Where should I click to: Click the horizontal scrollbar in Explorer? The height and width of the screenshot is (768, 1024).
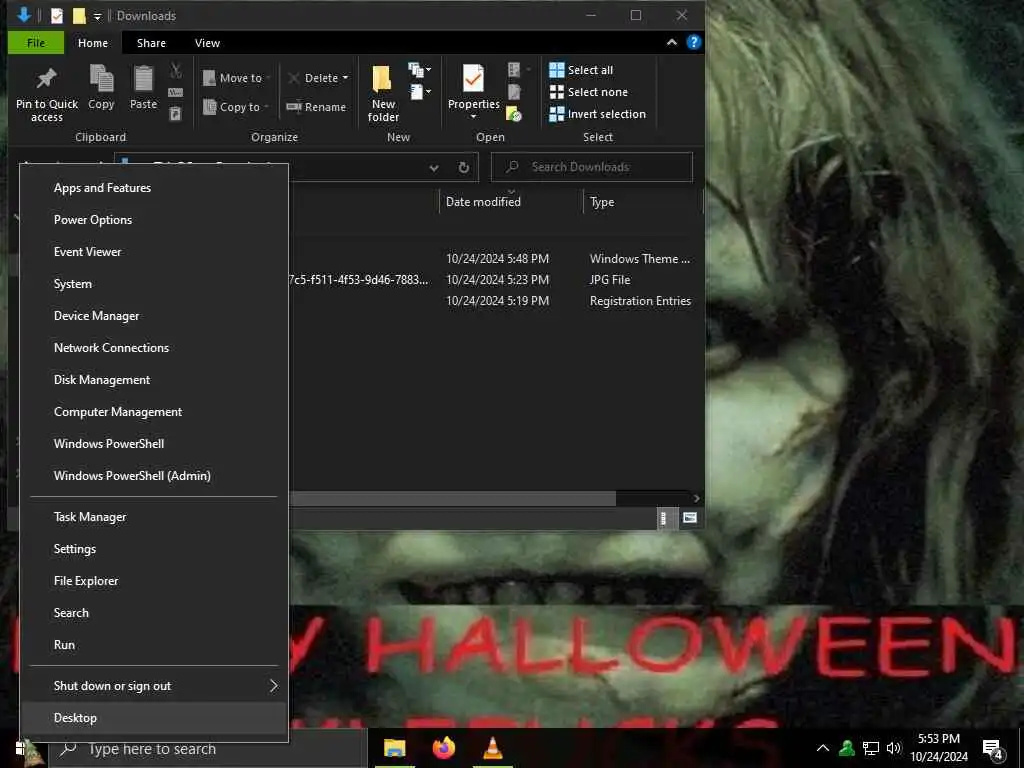(x=453, y=499)
